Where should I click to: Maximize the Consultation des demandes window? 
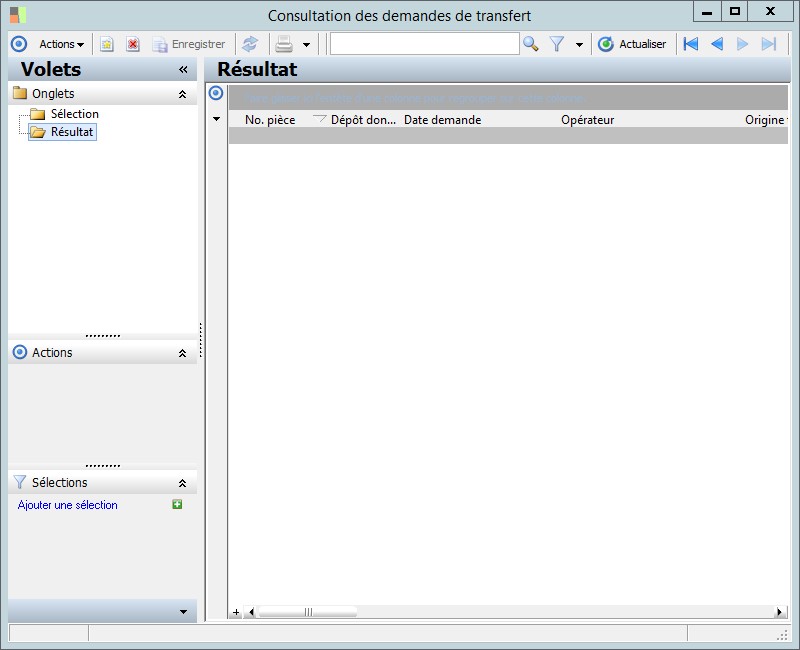[735, 12]
